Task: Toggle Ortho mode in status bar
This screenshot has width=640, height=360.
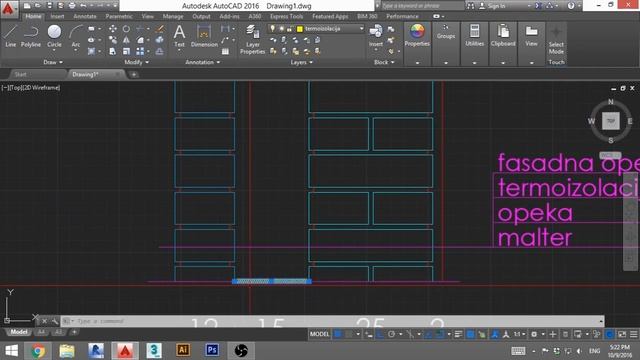Action: point(380,334)
